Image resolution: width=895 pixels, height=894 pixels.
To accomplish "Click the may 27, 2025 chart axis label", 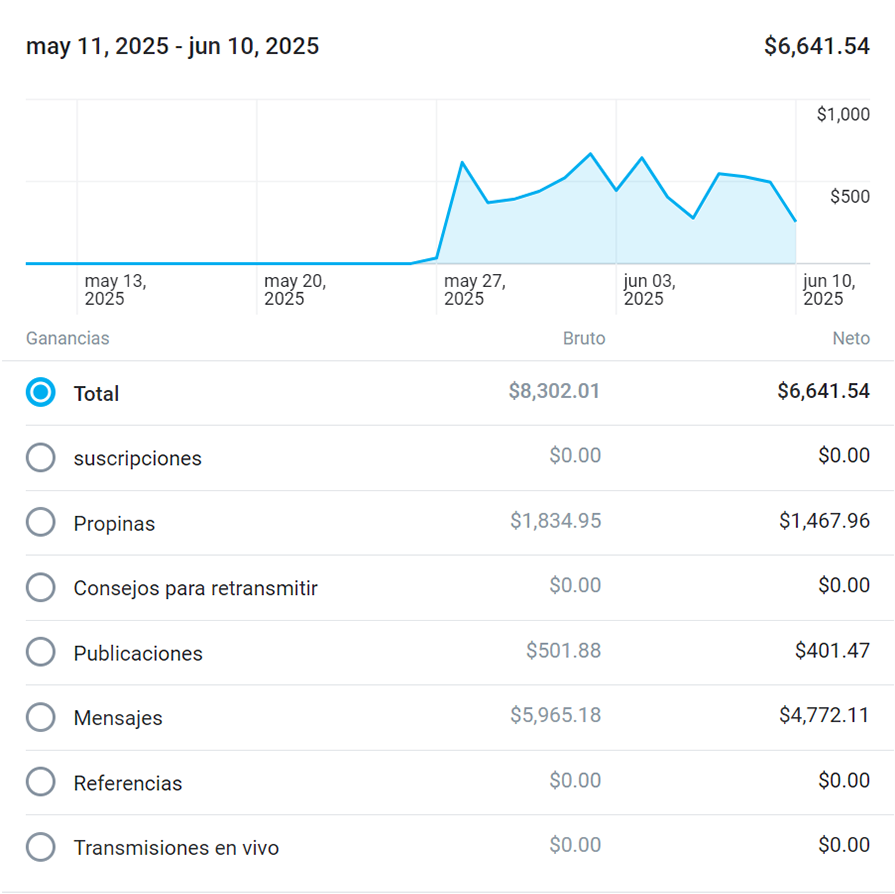I will (x=475, y=290).
